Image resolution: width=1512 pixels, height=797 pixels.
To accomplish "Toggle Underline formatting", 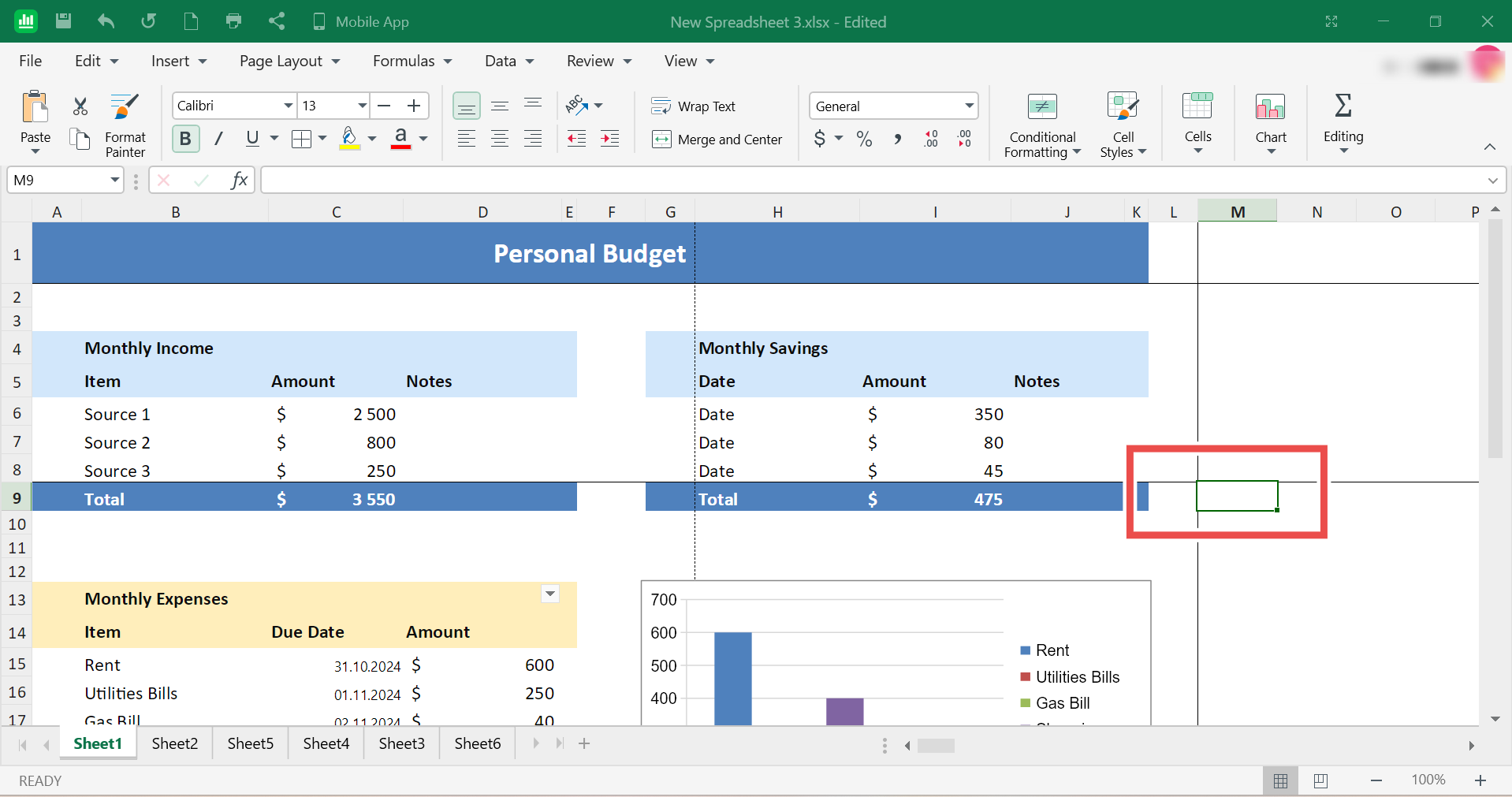I will point(252,139).
